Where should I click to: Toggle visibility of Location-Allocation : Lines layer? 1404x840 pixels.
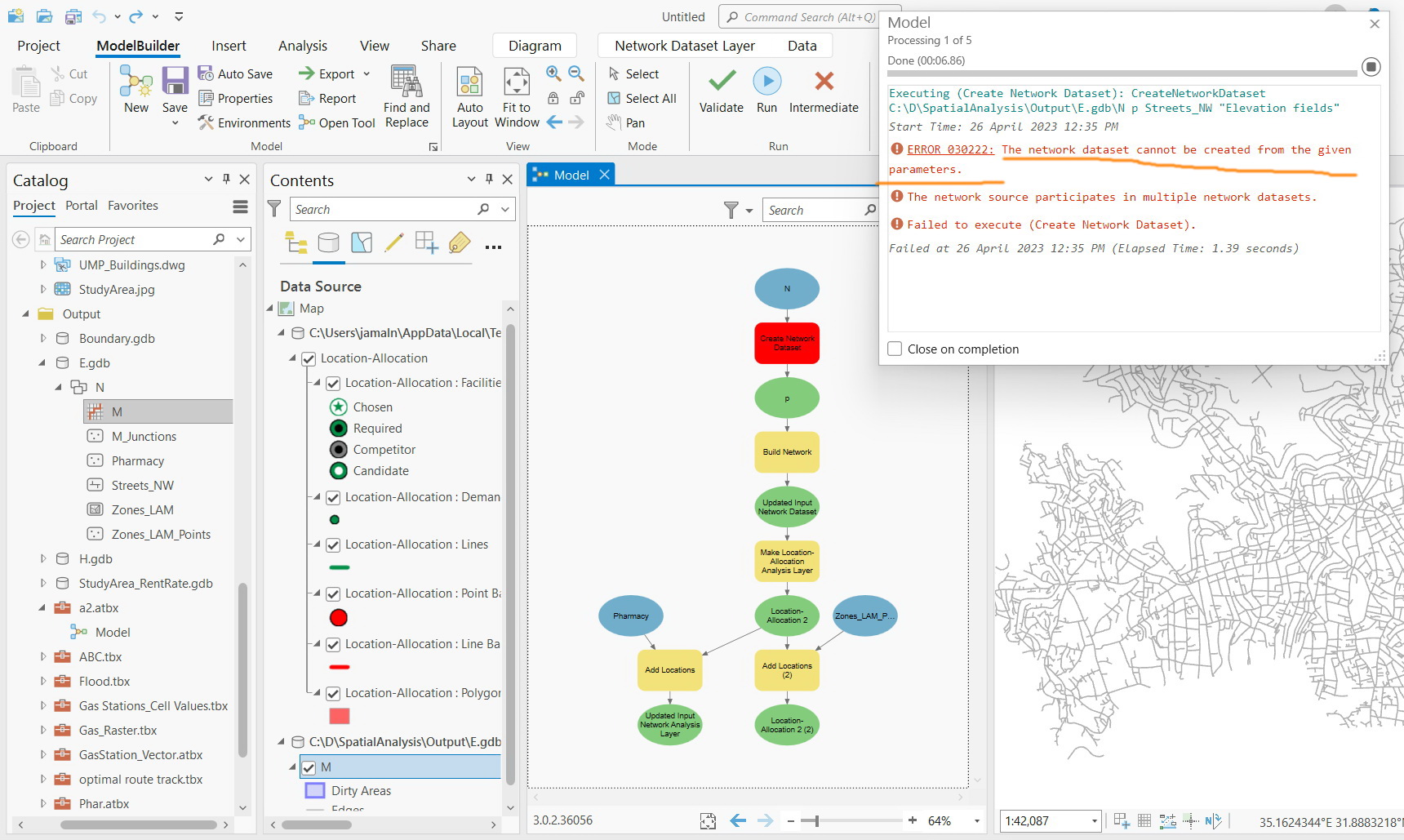333,544
